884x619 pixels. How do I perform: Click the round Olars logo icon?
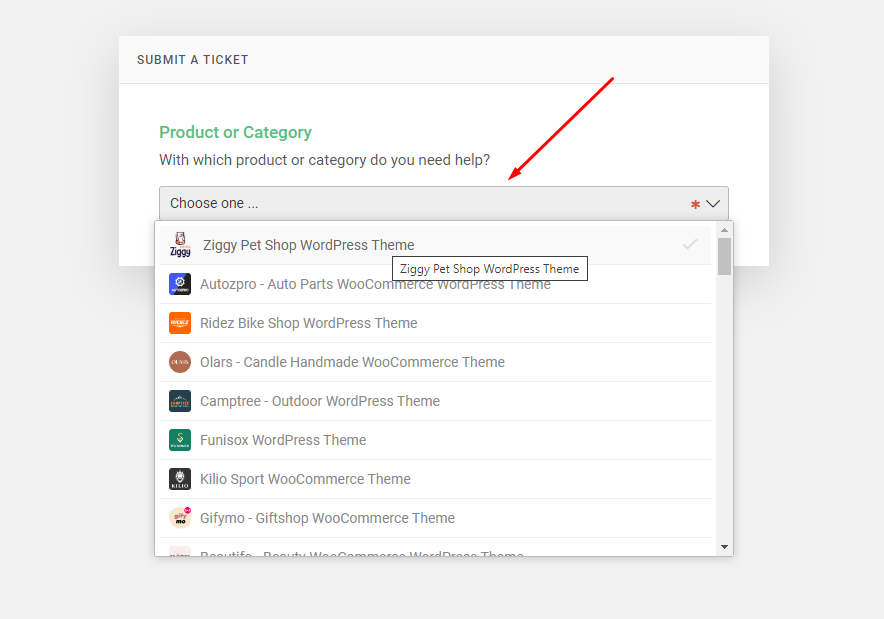click(180, 362)
